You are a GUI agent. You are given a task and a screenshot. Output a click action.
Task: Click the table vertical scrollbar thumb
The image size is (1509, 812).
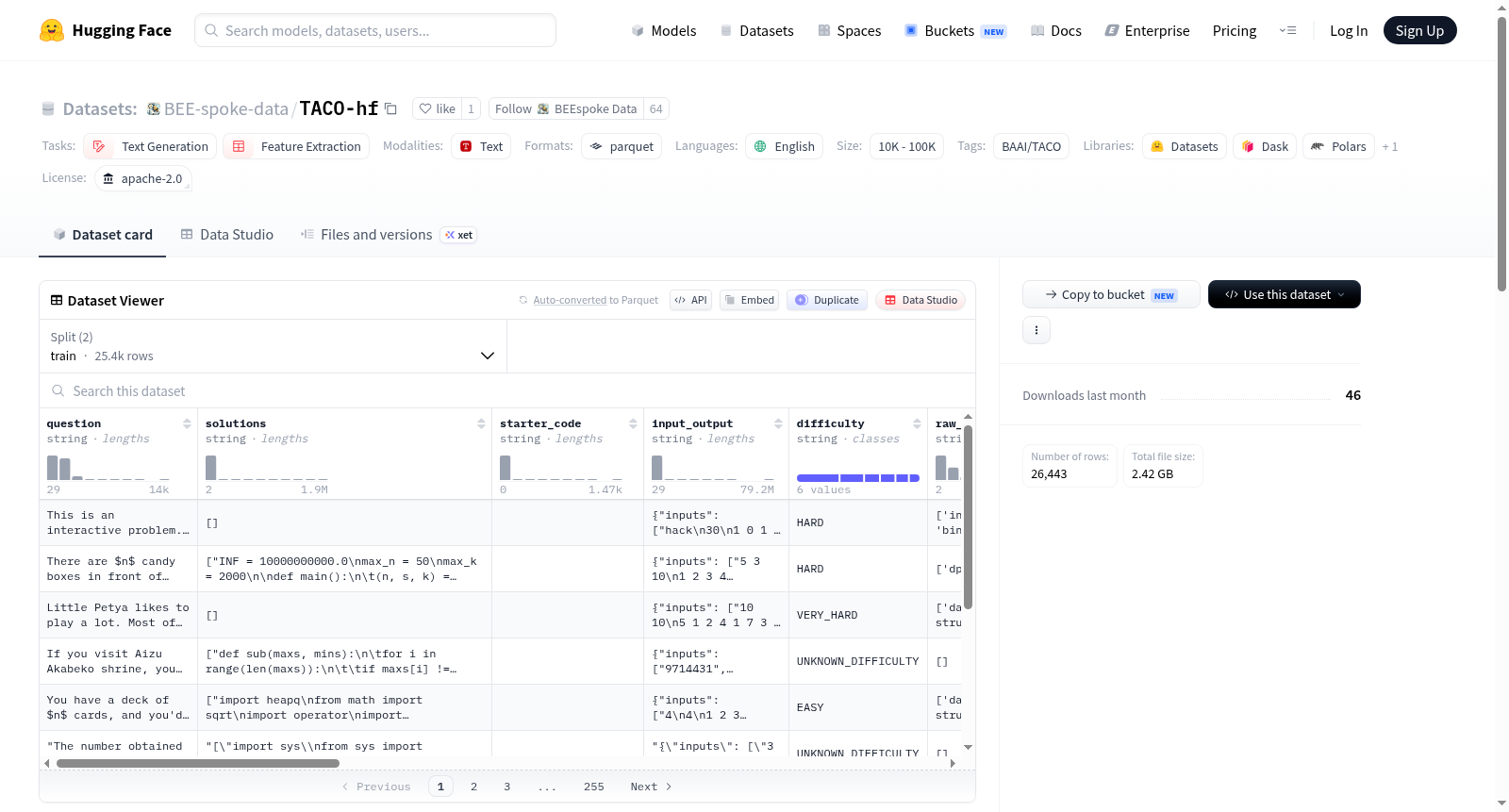[x=968, y=517]
